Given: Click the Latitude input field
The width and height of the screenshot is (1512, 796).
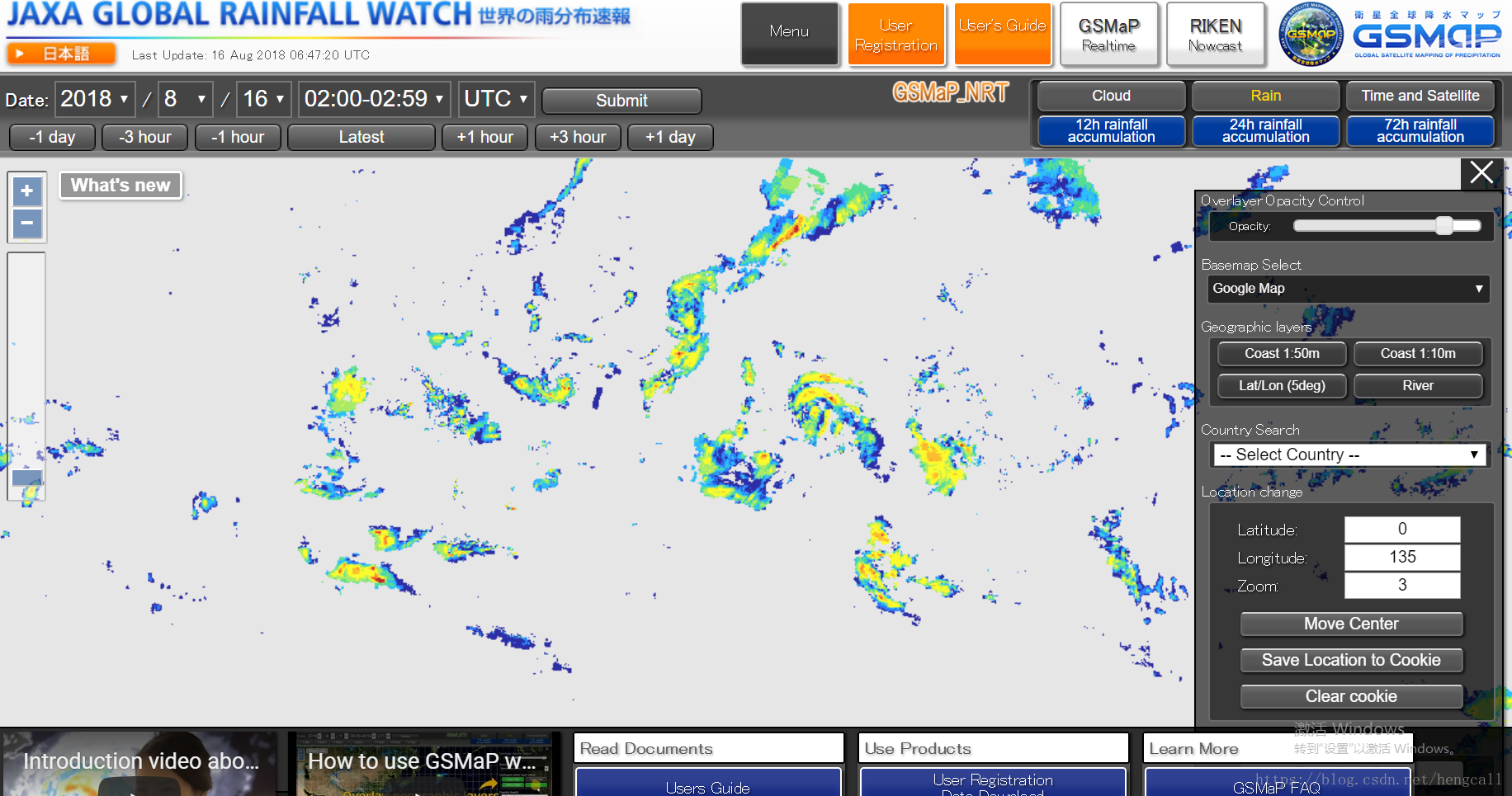Looking at the screenshot, I should point(1402,530).
